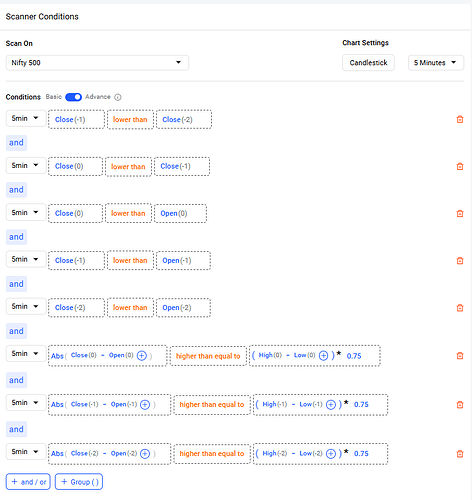Click the 0.75 multiplier in High(-2) - Low(-2) row
This screenshot has width=472, height=500.
click(x=361, y=454)
